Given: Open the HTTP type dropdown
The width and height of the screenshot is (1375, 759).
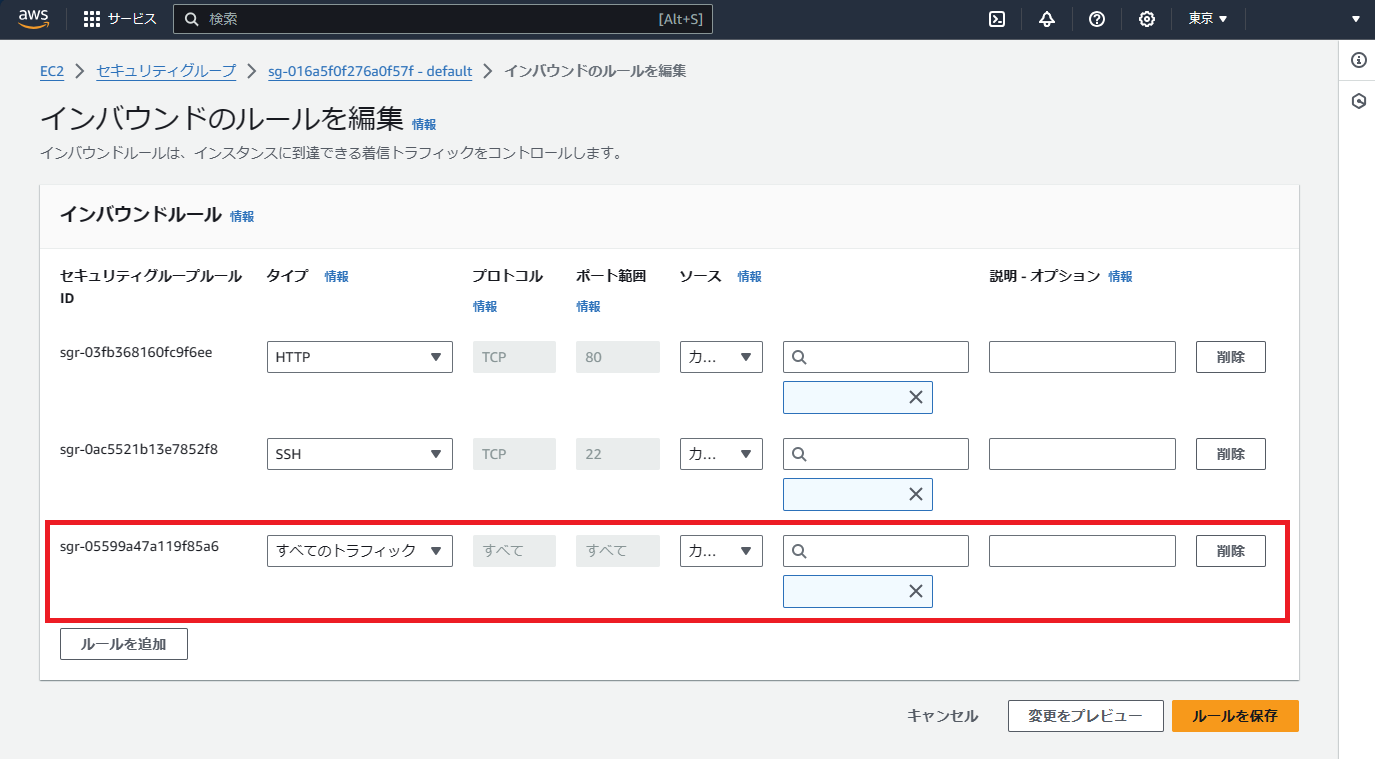Looking at the screenshot, I should coord(360,357).
